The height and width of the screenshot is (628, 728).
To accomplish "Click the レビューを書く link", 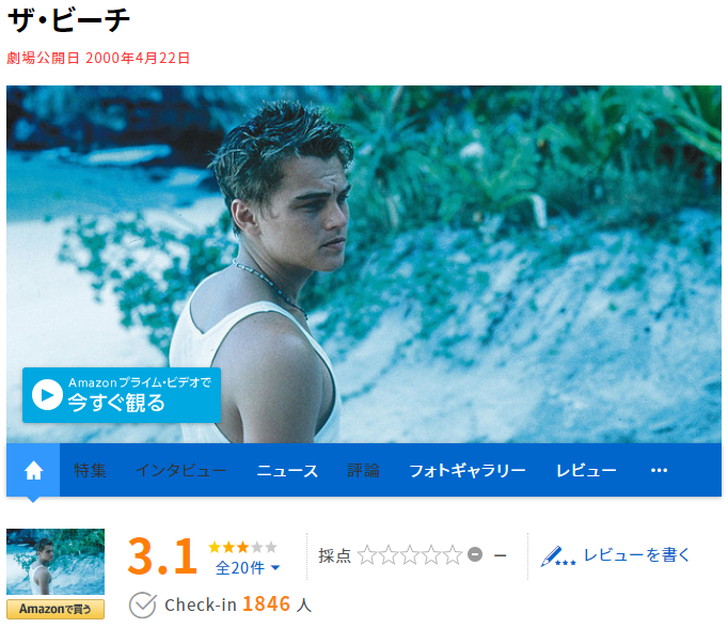I will pos(637,555).
